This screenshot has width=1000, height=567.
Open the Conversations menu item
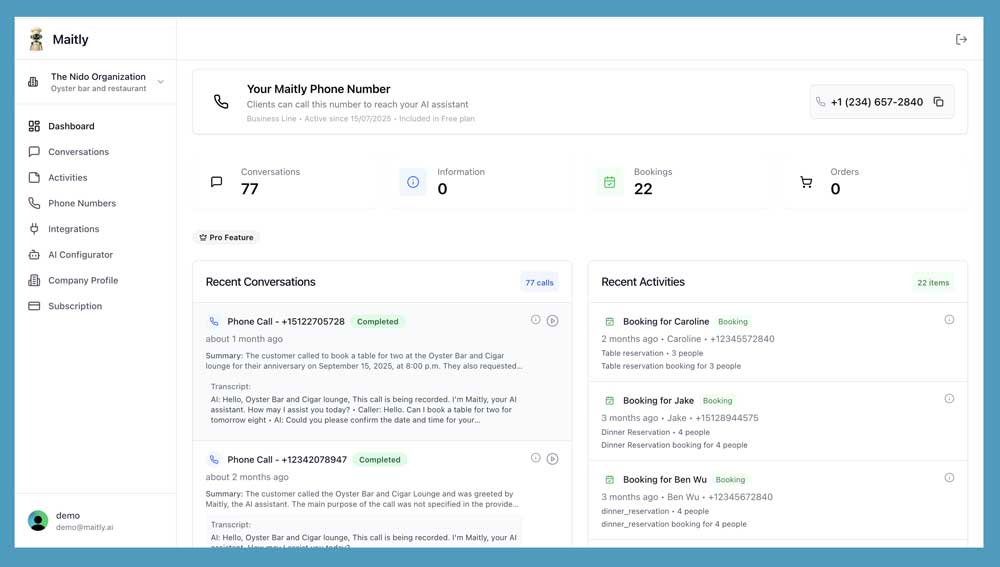tap(78, 152)
